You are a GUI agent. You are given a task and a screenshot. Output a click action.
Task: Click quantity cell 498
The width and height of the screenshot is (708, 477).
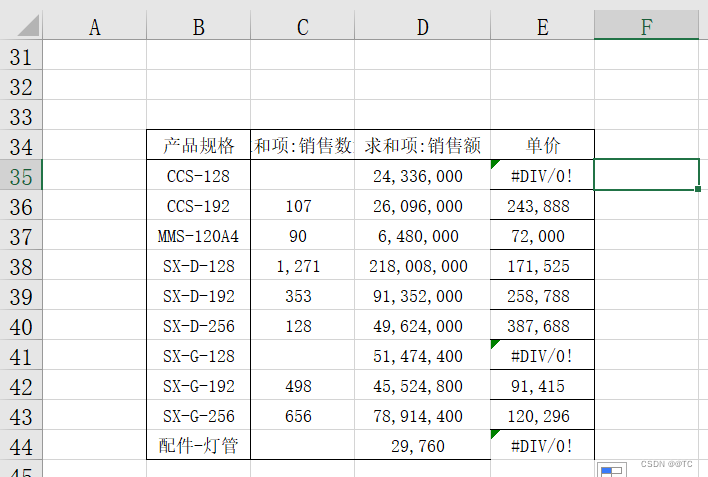tap(303, 386)
